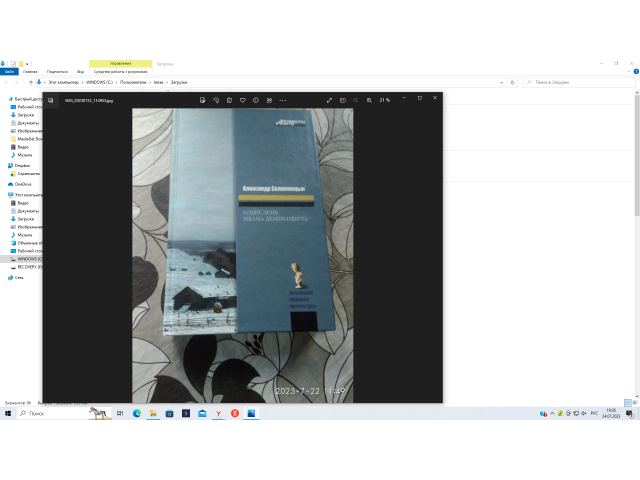Open Microsoft Store from the taskbar
Image resolution: width=640 pixels, height=480 pixels.
click(x=169, y=413)
